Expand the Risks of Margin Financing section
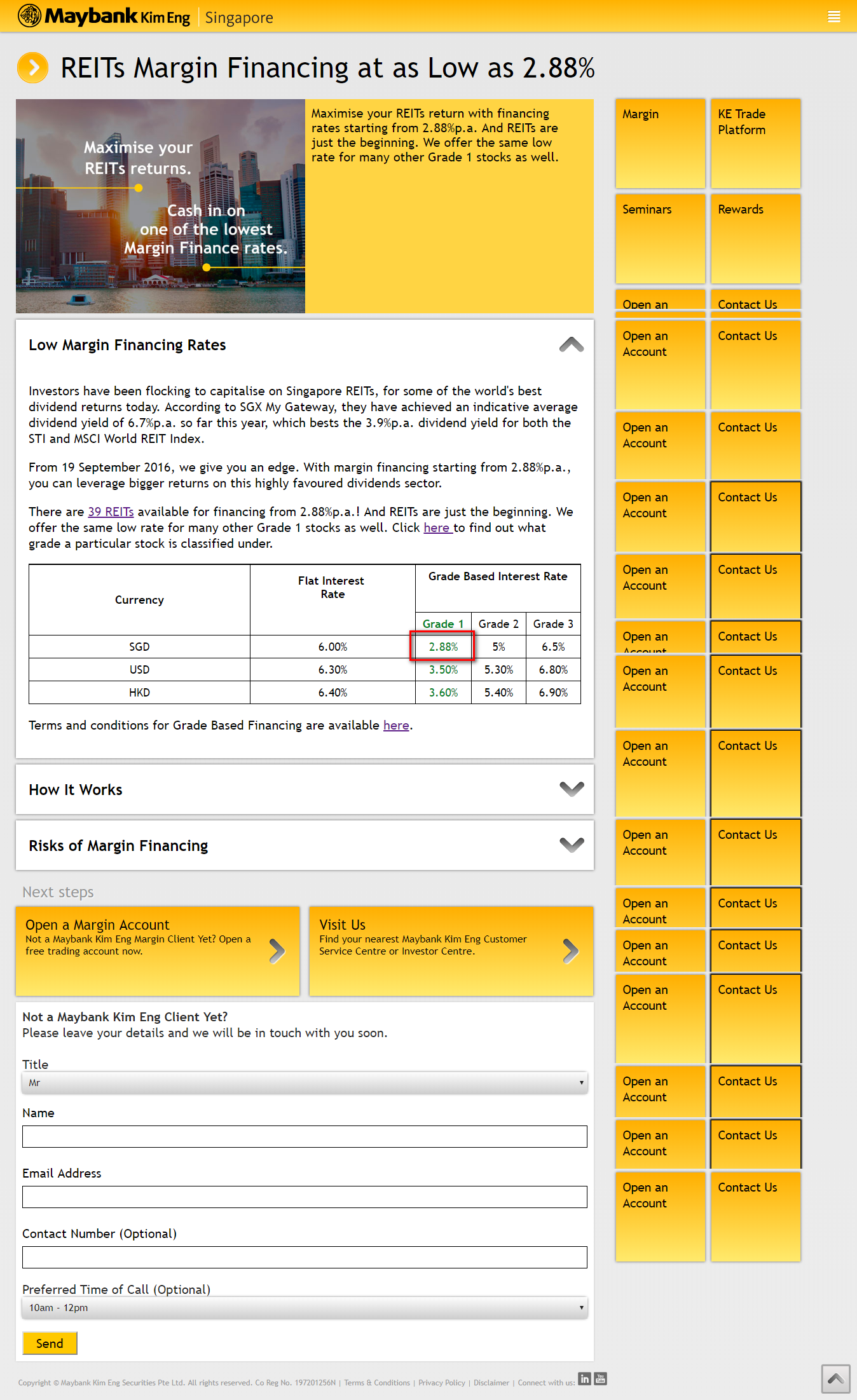857x1400 pixels. (571, 845)
